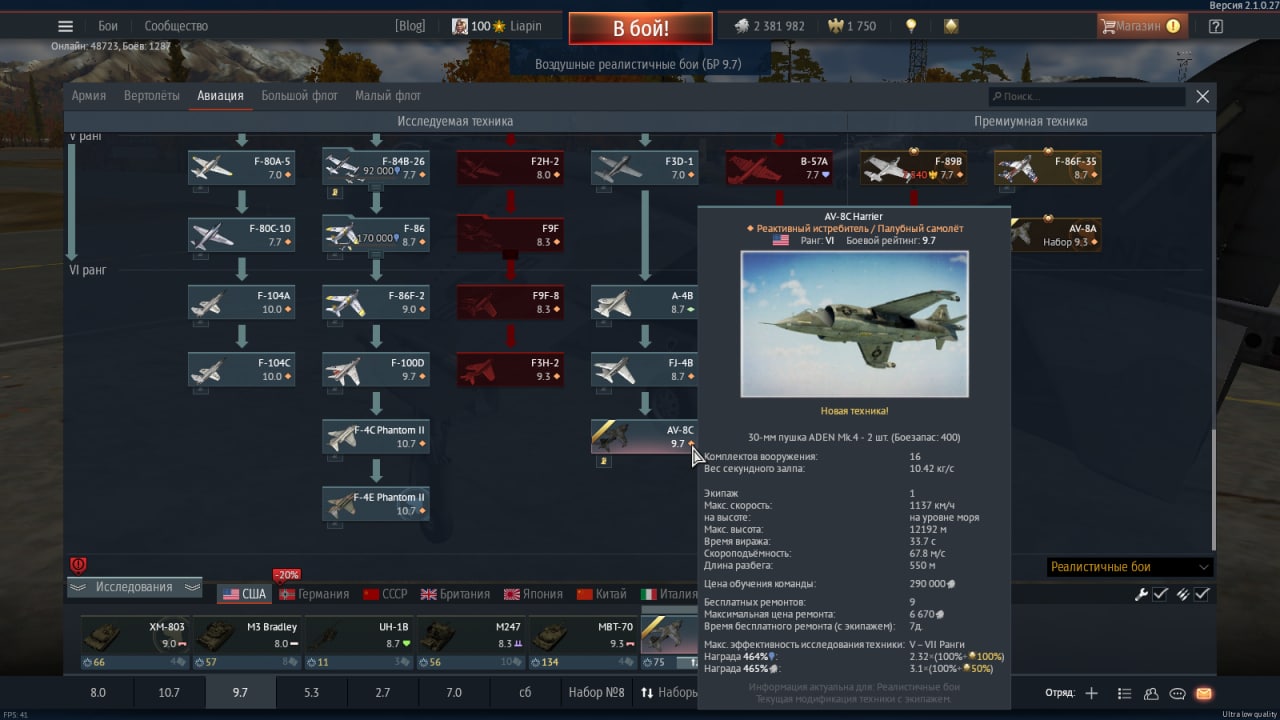Select the F-86F-2 aircraft card
This screenshot has width=1280, height=720.
pyautogui.click(x=376, y=302)
